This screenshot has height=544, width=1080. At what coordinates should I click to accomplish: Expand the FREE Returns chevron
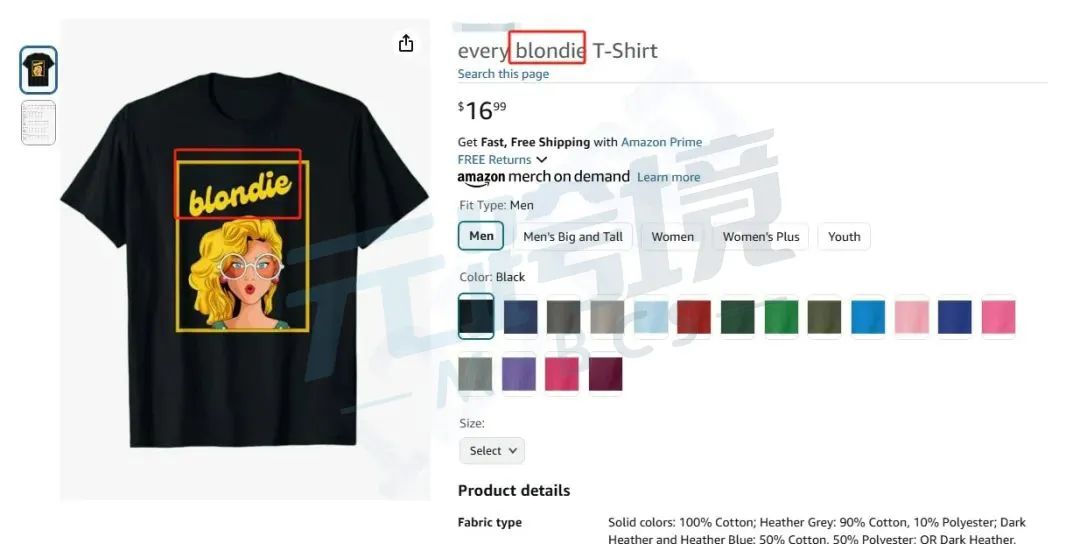[541, 160]
